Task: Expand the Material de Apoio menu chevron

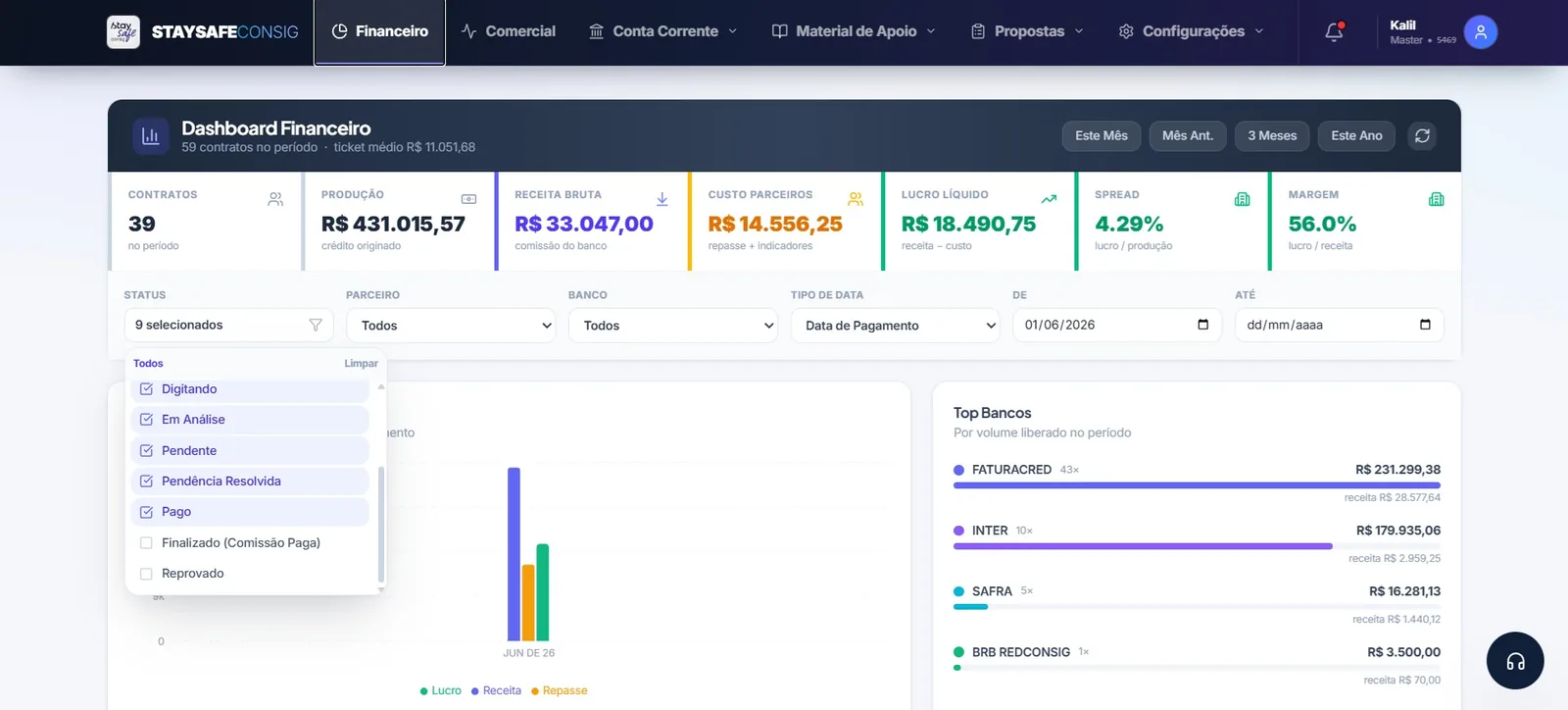Action: [931, 31]
